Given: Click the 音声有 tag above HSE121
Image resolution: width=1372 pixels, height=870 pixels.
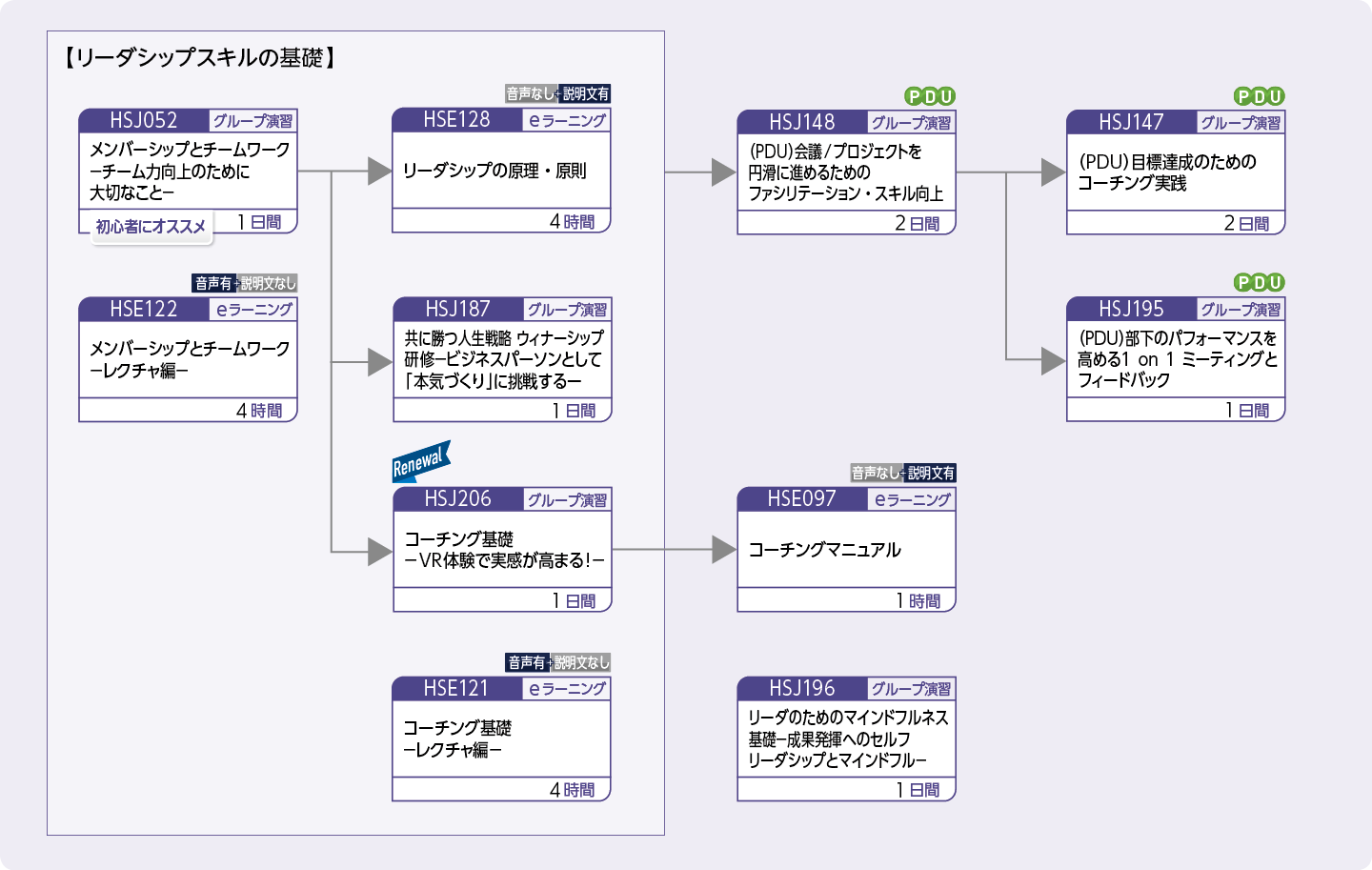Looking at the screenshot, I should tap(527, 662).
